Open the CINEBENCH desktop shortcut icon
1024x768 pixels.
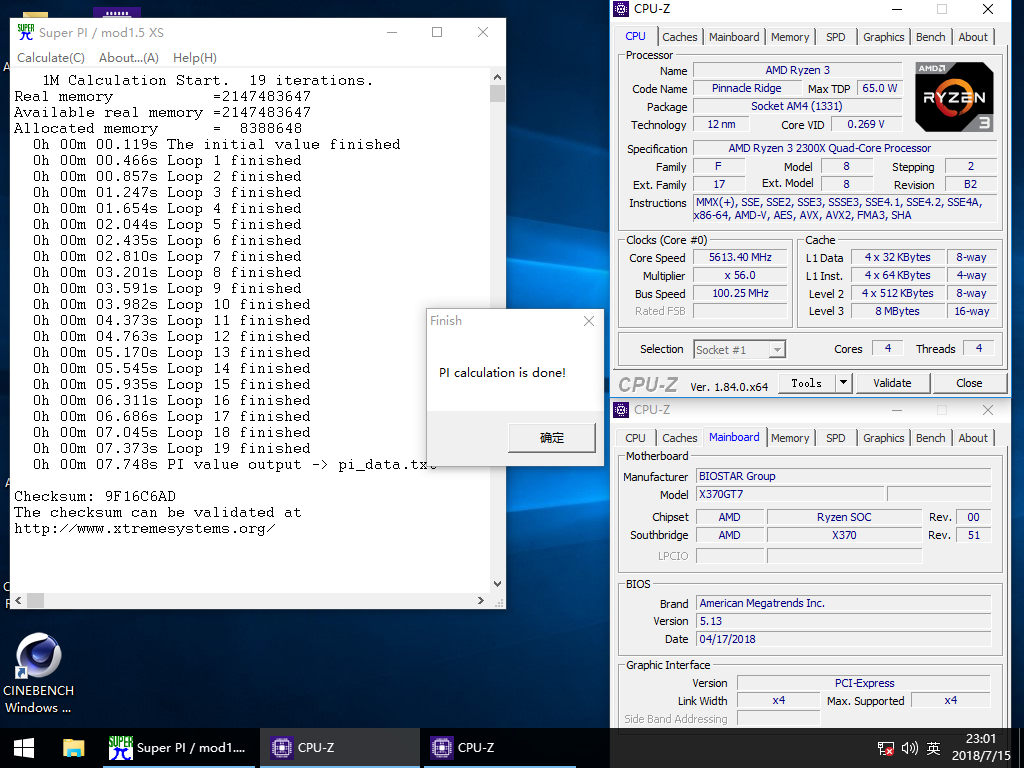tap(39, 673)
